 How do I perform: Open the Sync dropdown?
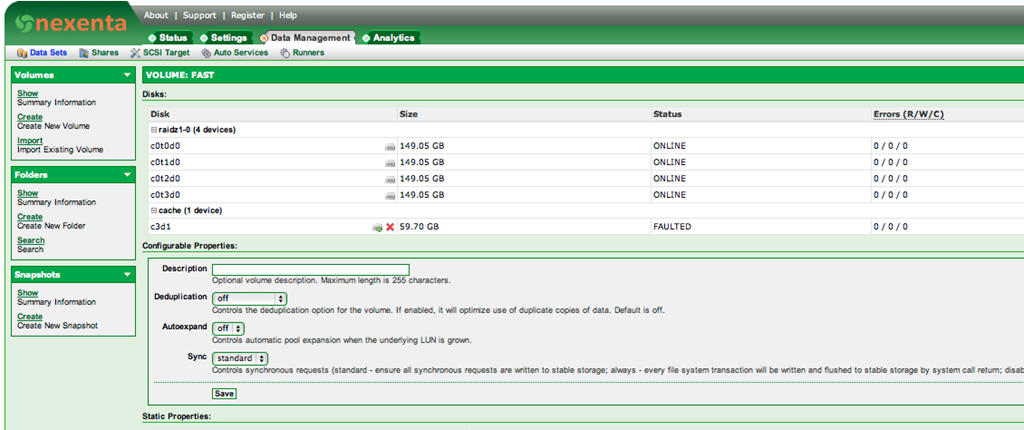click(240, 358)
